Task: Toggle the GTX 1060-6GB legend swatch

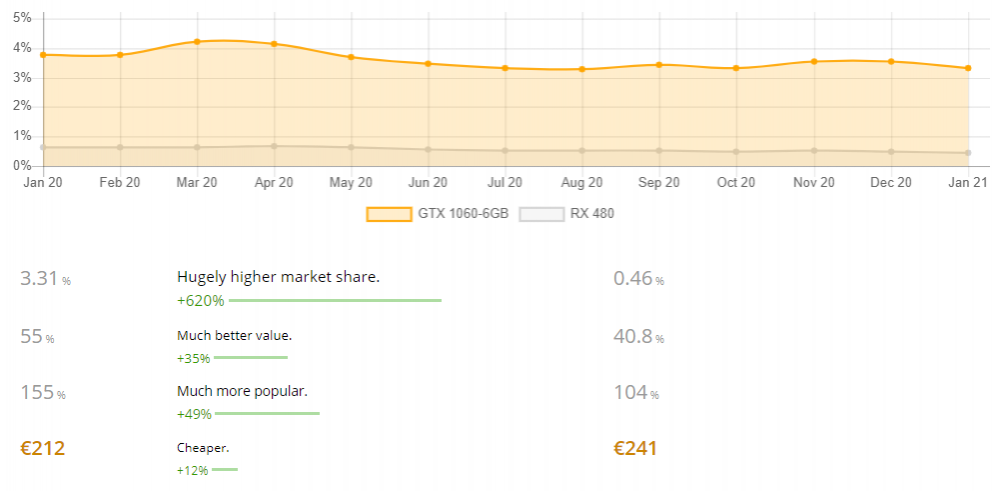Action: [x=389, y=214]
